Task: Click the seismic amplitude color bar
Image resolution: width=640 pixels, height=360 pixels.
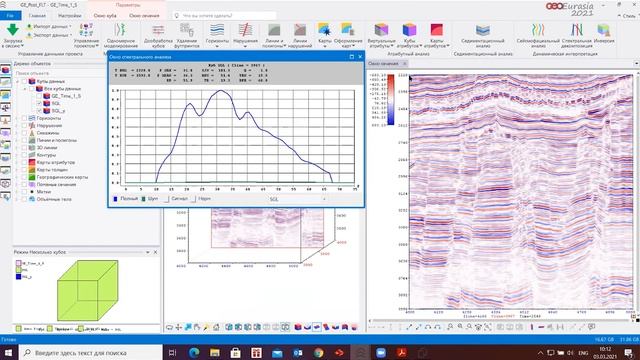Action: pyautogui.click(x=391, y=100)
